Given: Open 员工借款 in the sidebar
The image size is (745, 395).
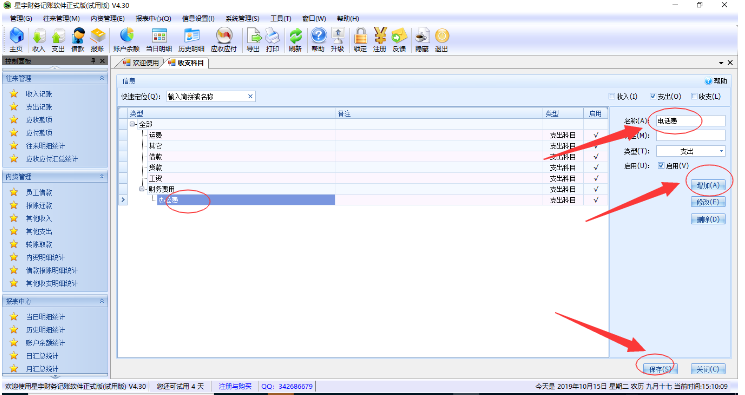Looking at the screenshot, I should tap(39, 193).
